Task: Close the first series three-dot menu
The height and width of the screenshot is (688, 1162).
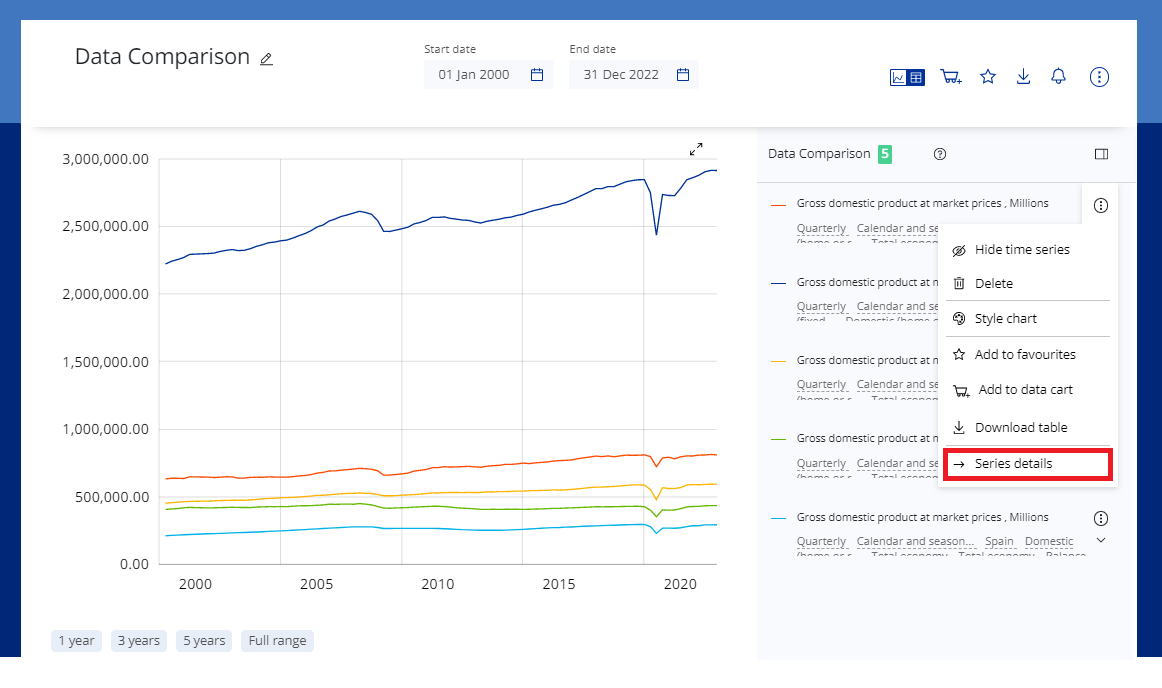Action: click(1101, 206)
